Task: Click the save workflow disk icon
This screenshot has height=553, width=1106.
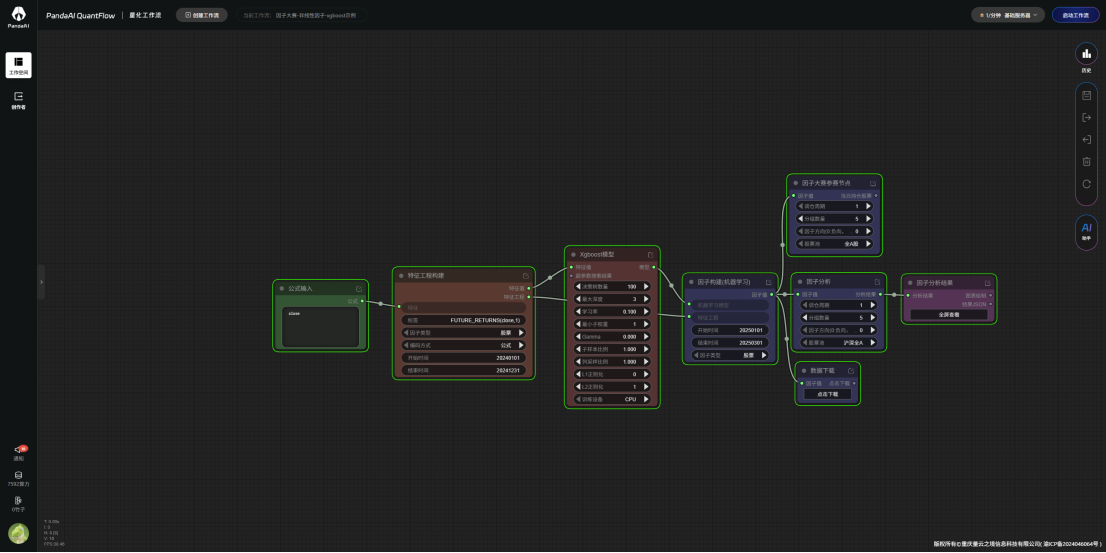Action: point(1086,95)
